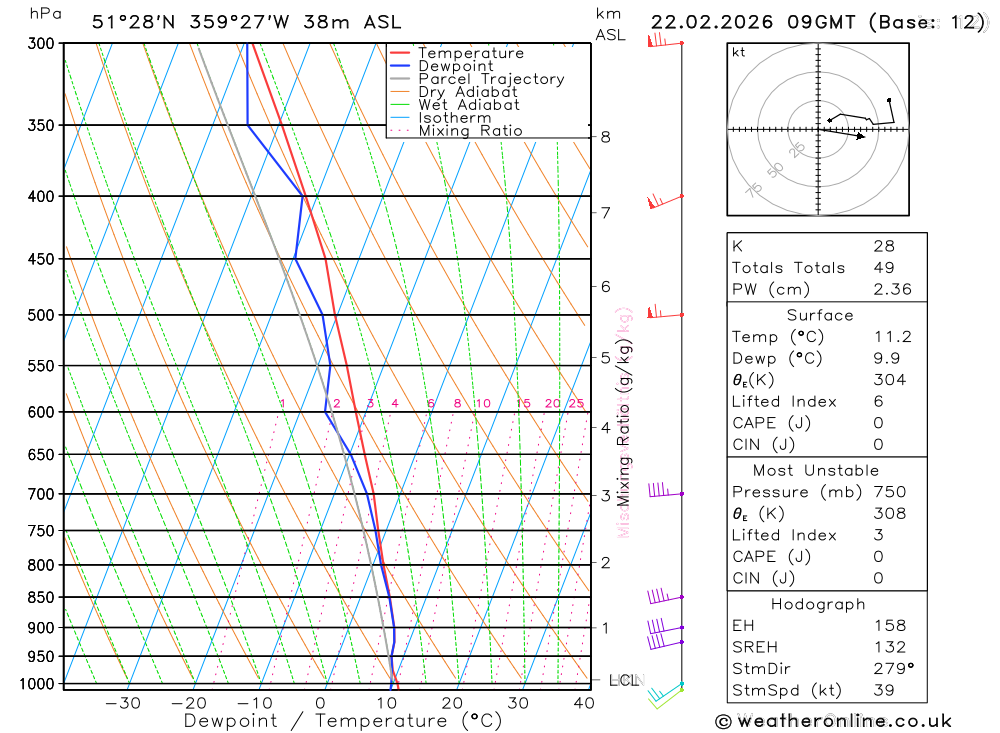Click the blue Dewpoint line sample in legend
The height and width of the screenshot is (733, 1000).
click(399, 66)
